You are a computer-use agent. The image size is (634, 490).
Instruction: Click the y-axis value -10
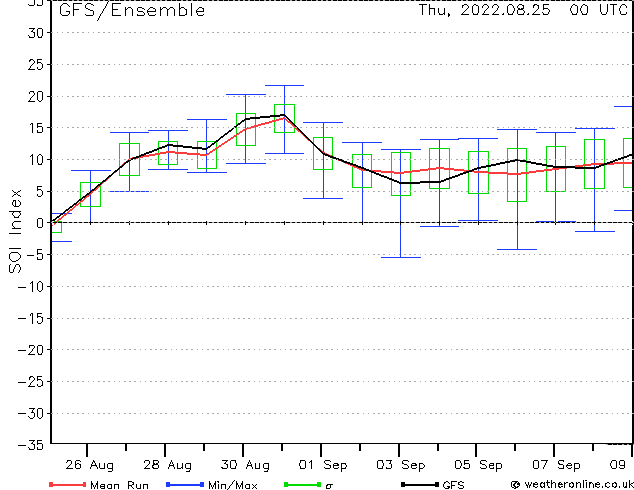(x=31, y=287)
